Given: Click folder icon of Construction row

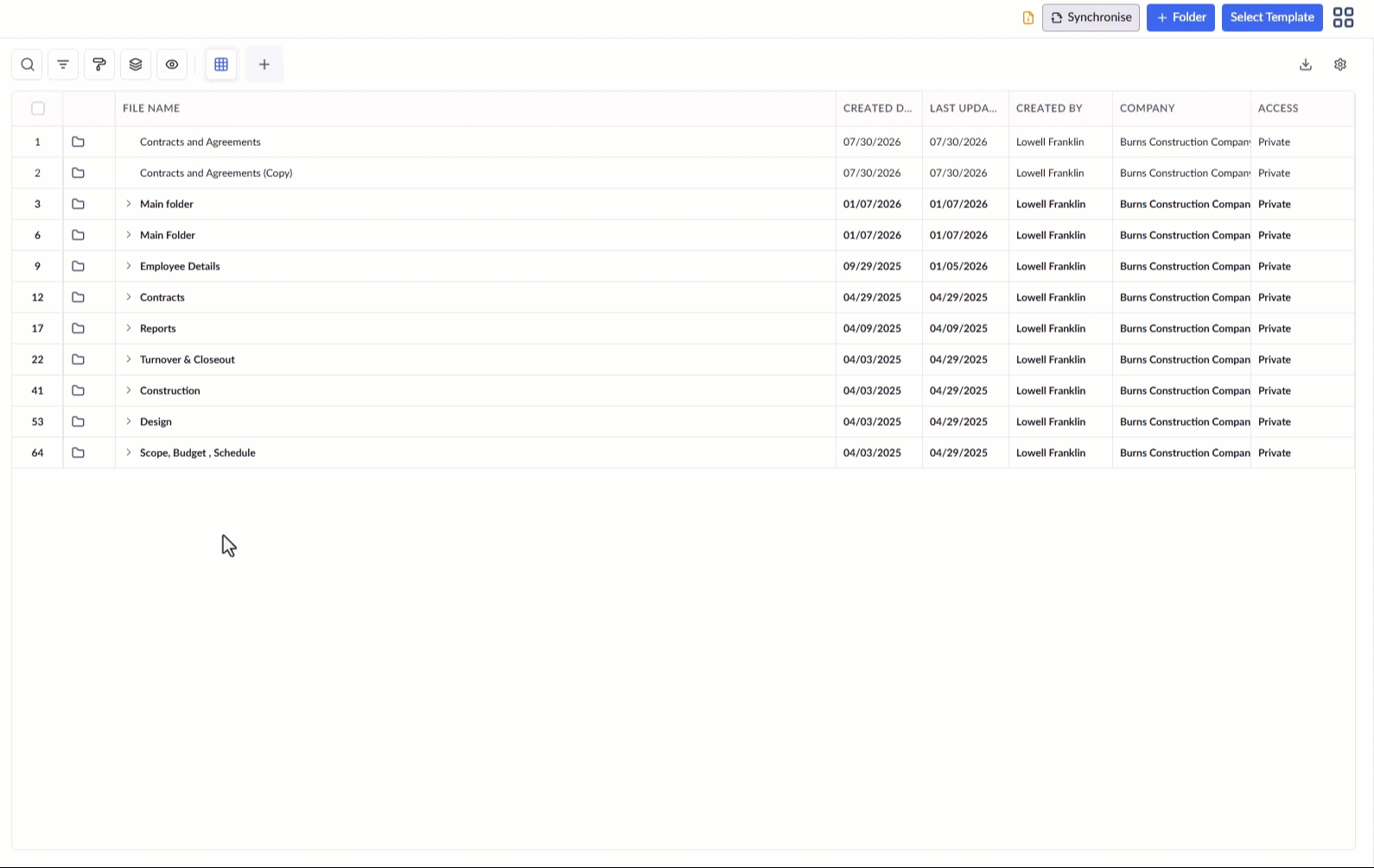Looking at the screenshot, I should point(78,390).
